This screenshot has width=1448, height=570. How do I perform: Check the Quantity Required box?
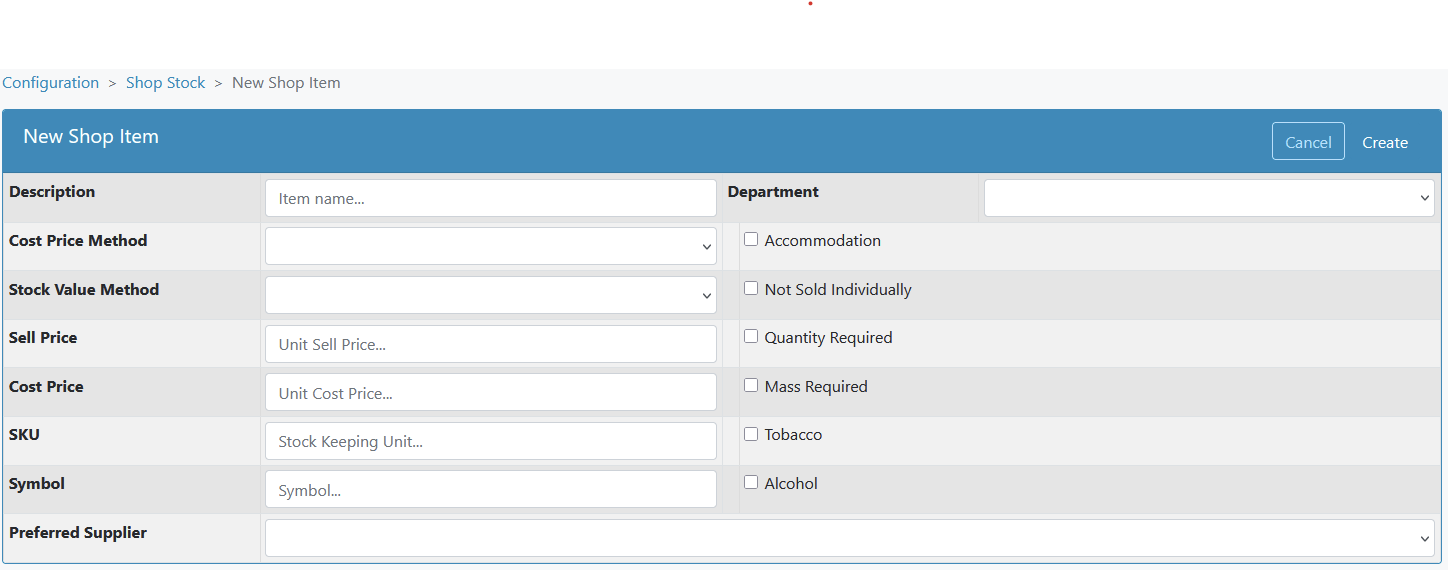751,336
